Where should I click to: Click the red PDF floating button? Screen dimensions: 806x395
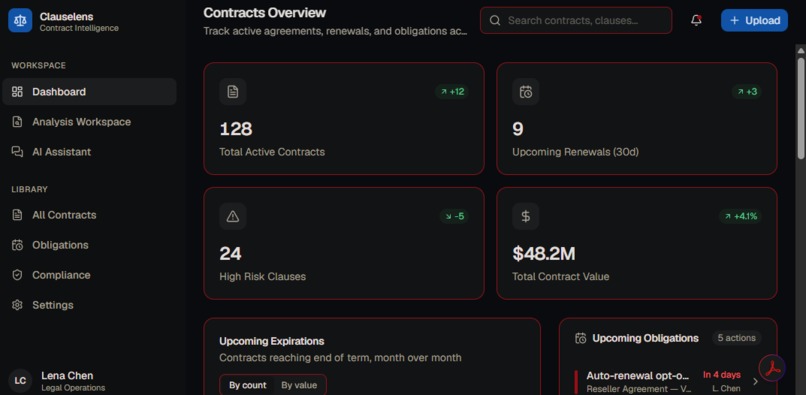pyautogui.click(x=772, y=368)
